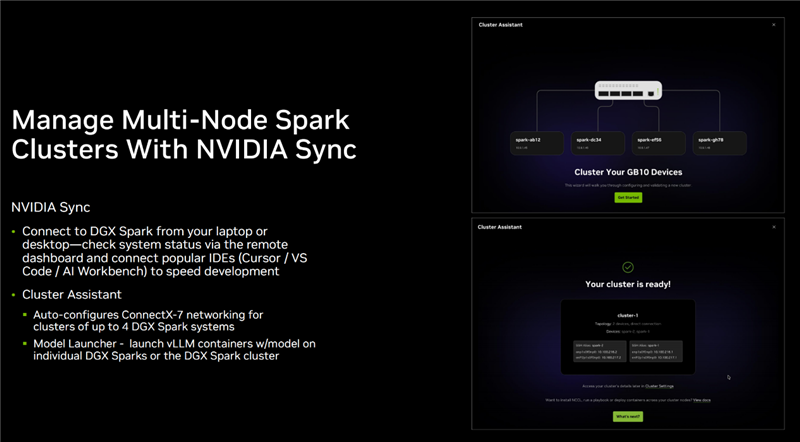Click the 'Your cluster is ready!' heading
The width and height of the screenshot is (800, 442).
(x=628, y=284)
